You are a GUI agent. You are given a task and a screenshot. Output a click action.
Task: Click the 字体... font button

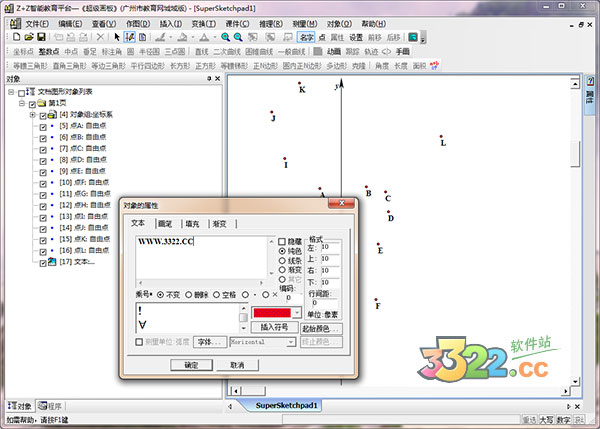coord(210,342)
